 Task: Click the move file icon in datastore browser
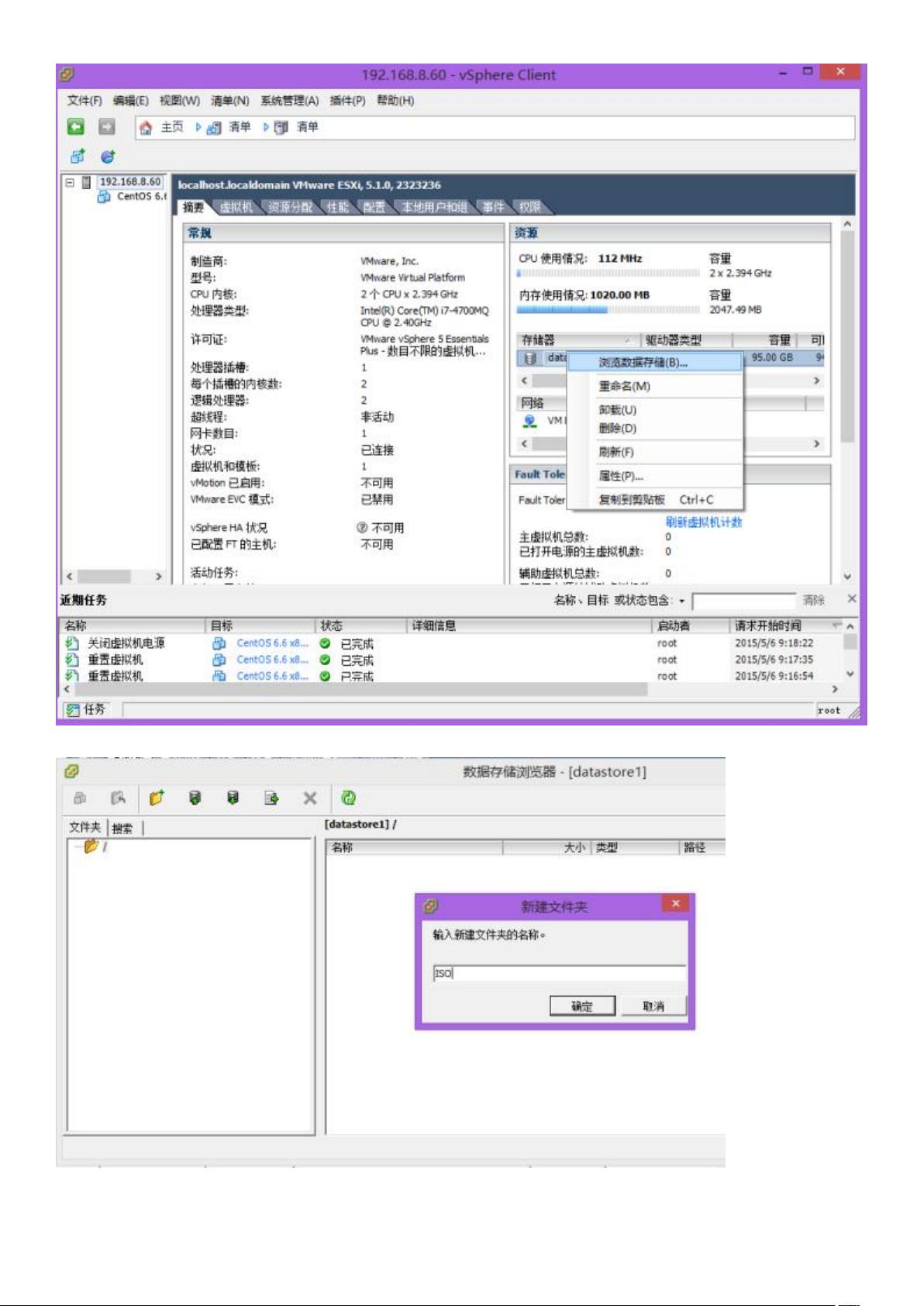271,798
